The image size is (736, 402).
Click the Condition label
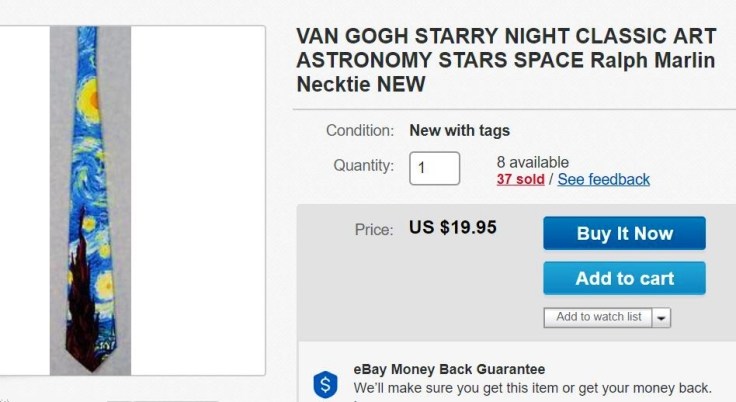coord(358,131)
